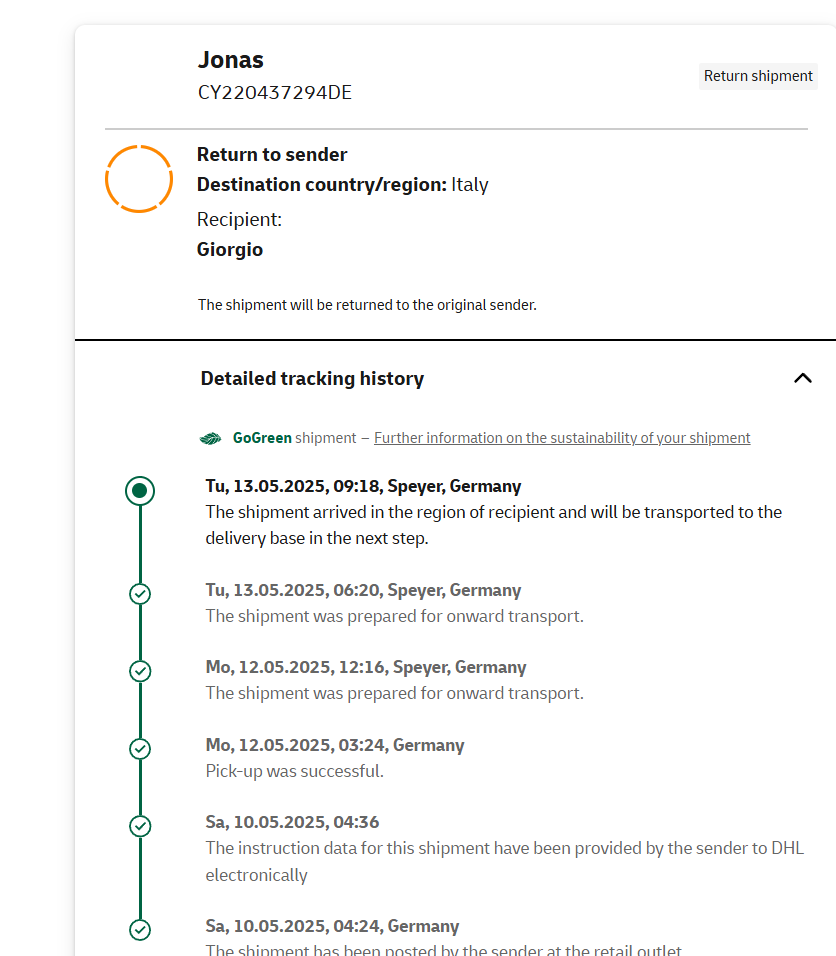
Task: Click the GoGreen label text
Action: [x=262, y=438]
